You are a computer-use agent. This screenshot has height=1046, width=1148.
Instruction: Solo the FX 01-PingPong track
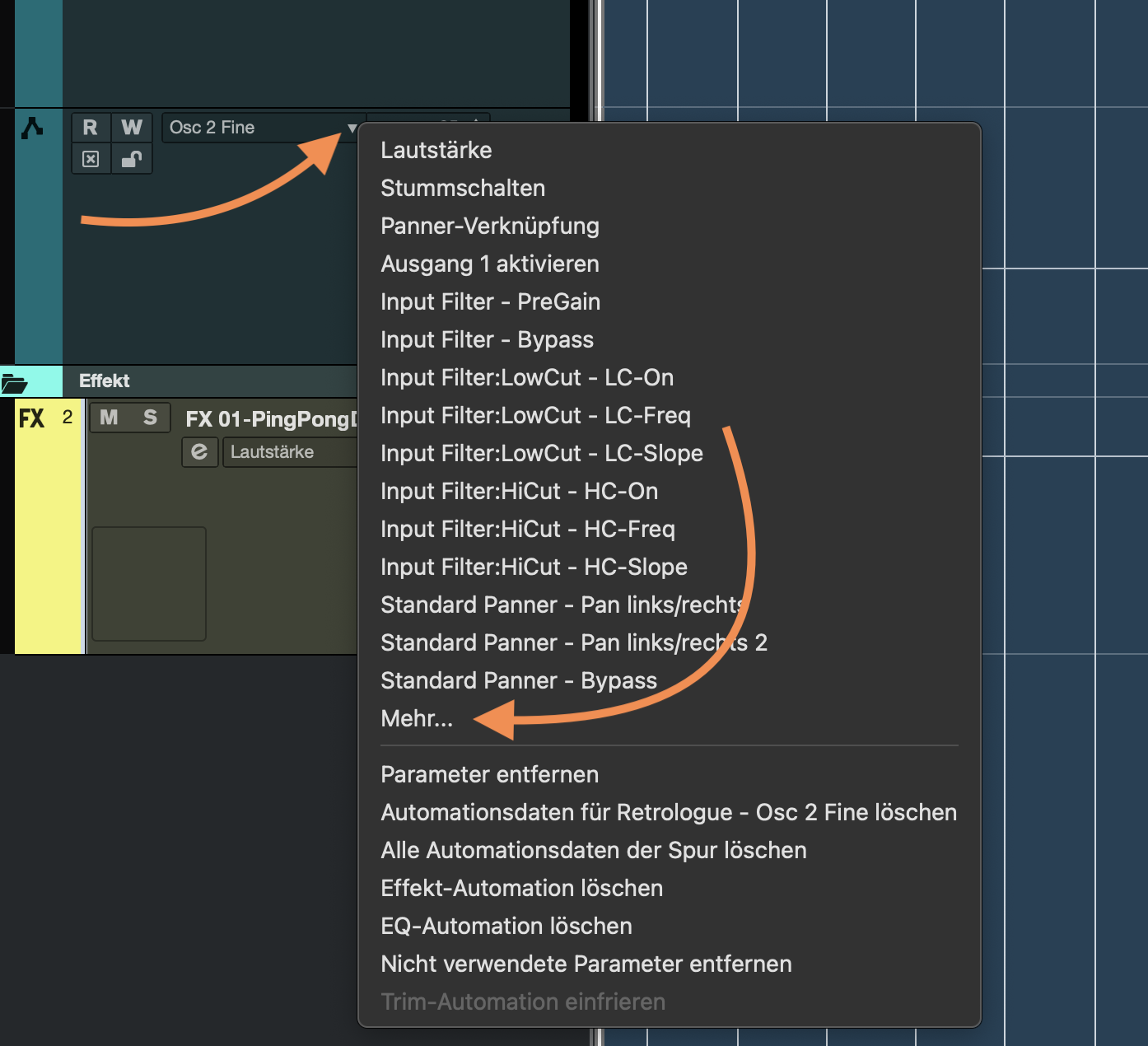click(x=150, y=418)
